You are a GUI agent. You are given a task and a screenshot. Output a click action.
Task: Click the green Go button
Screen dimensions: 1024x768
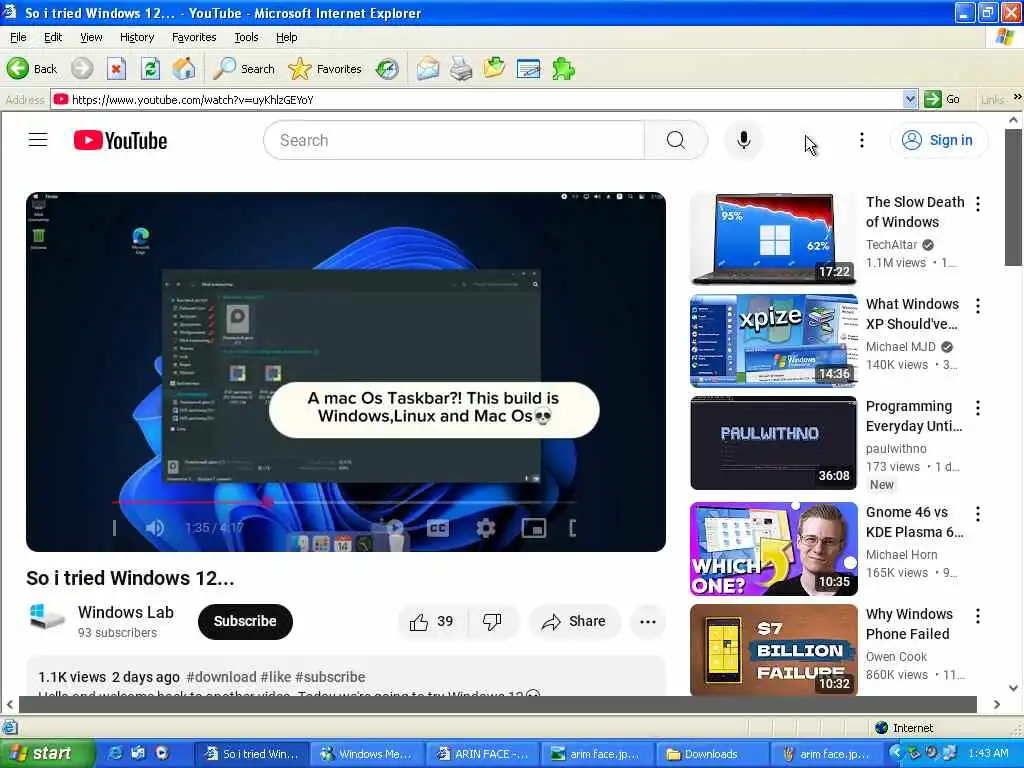(942, 99)
